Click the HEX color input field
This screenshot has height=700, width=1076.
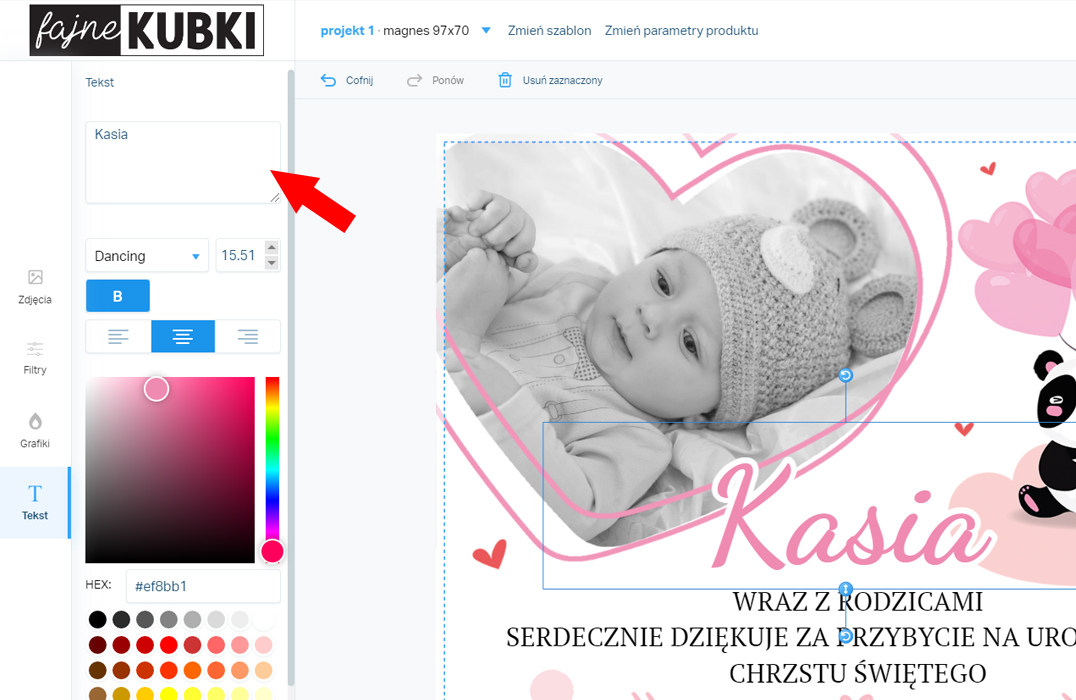(203, 586)
